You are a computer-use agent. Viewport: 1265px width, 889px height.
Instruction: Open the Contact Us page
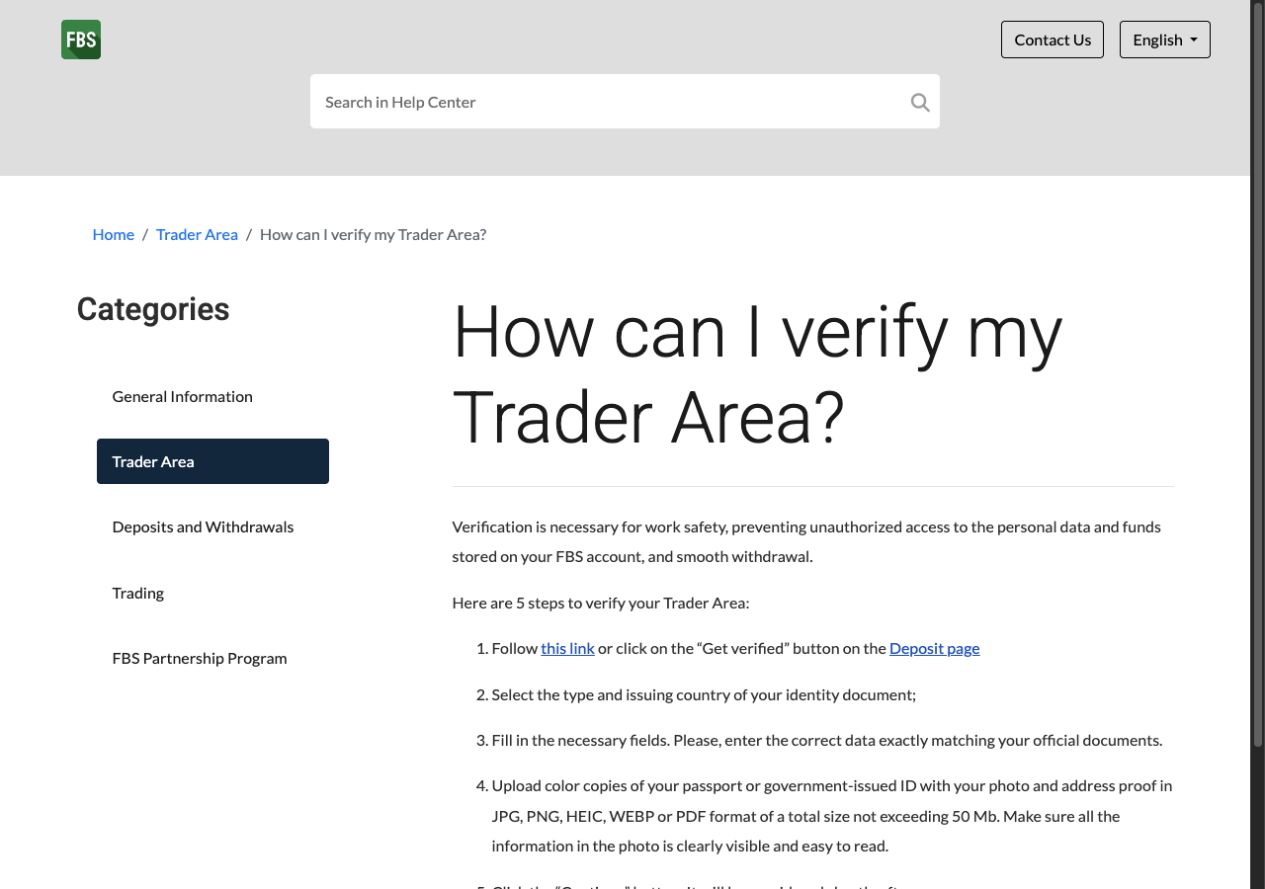(x=1052, y=40)
